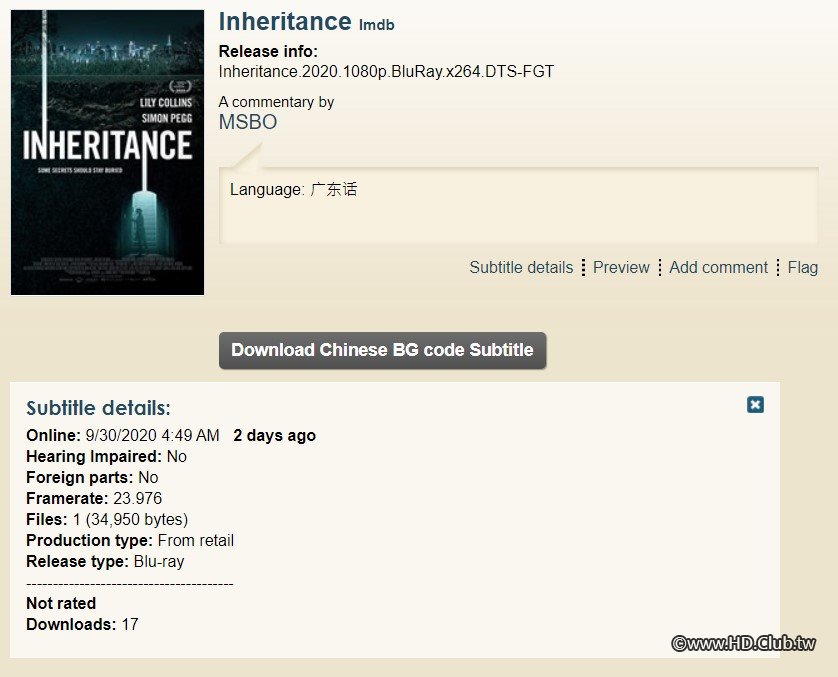Select the Framerate 23.976 value

(140, 498)
